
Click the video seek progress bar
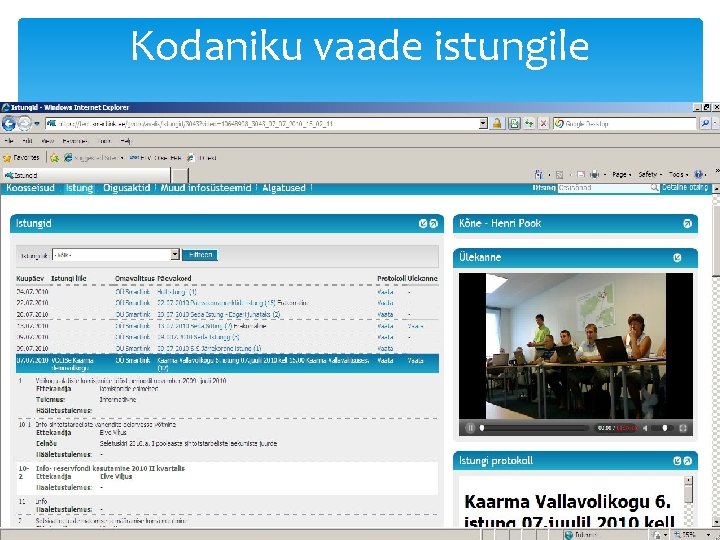(535, 428)
